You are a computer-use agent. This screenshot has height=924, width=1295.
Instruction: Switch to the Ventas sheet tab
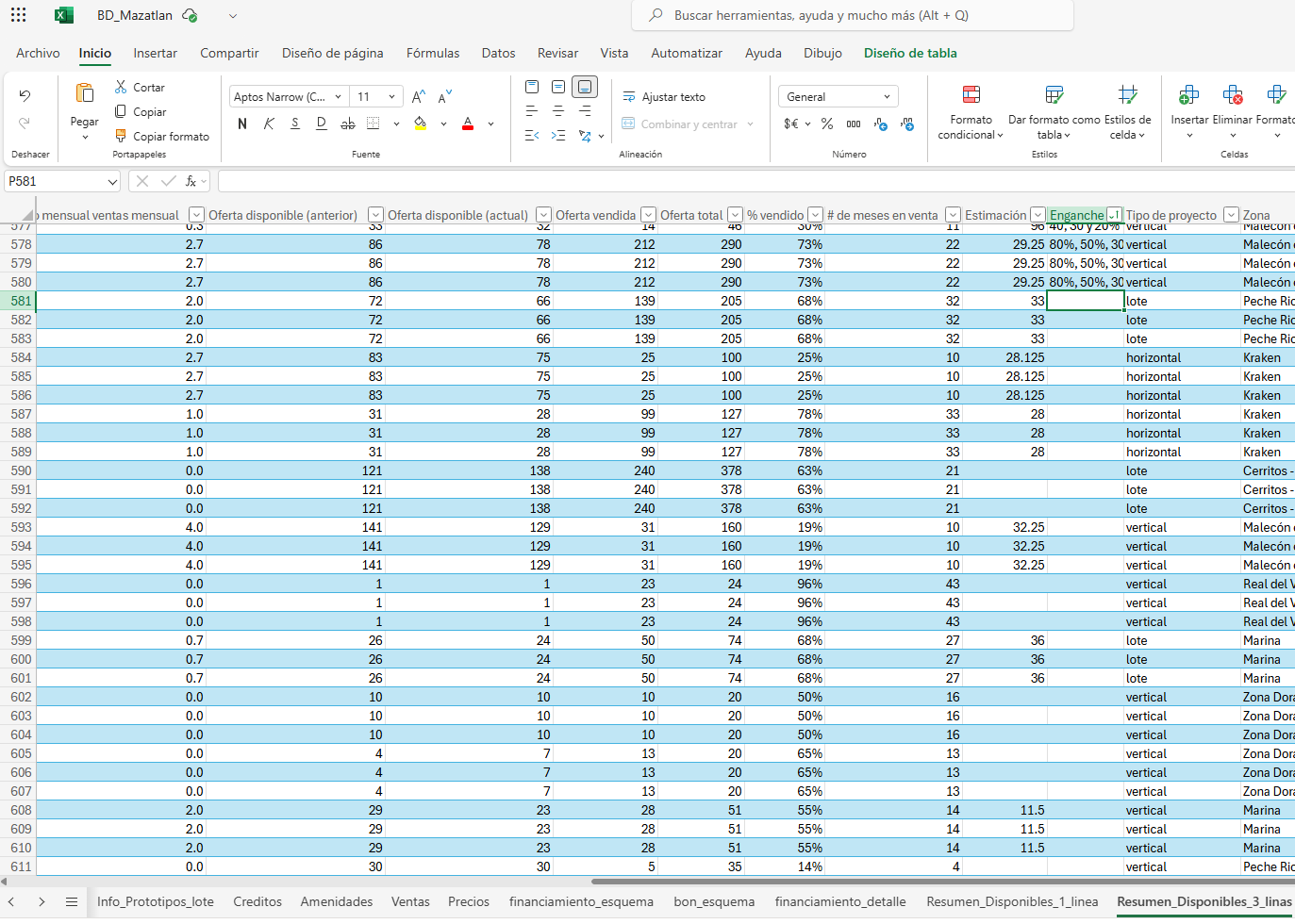(410, 901)
